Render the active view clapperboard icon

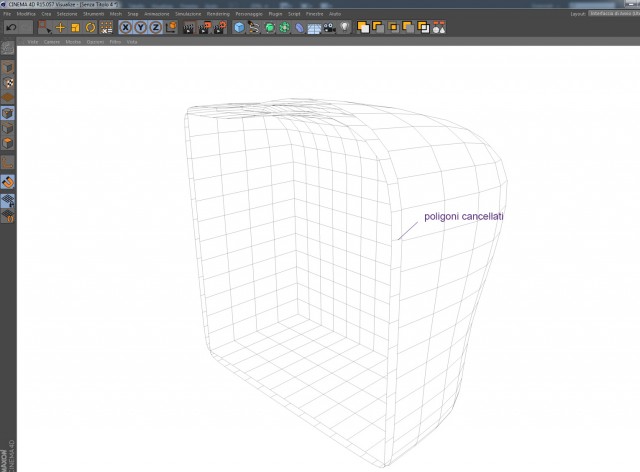pos(189,27)
